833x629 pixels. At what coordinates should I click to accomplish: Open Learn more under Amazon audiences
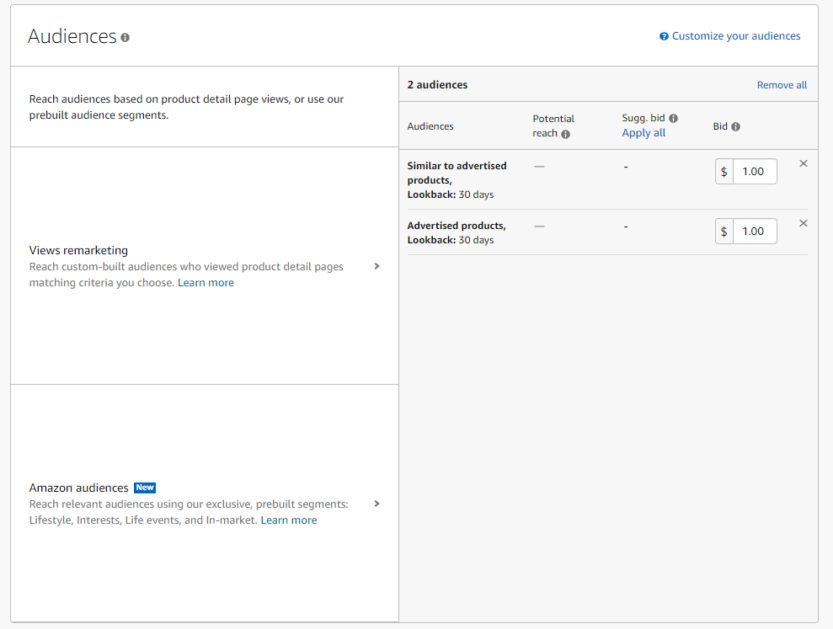[288, 520]
